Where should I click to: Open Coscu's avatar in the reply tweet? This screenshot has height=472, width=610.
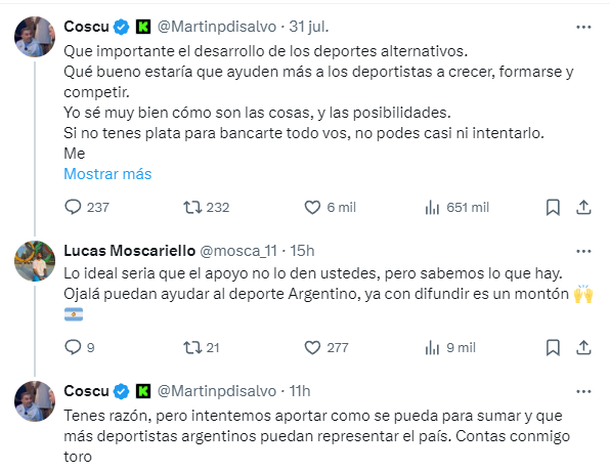pyautogui.click(x=34, y=400)
